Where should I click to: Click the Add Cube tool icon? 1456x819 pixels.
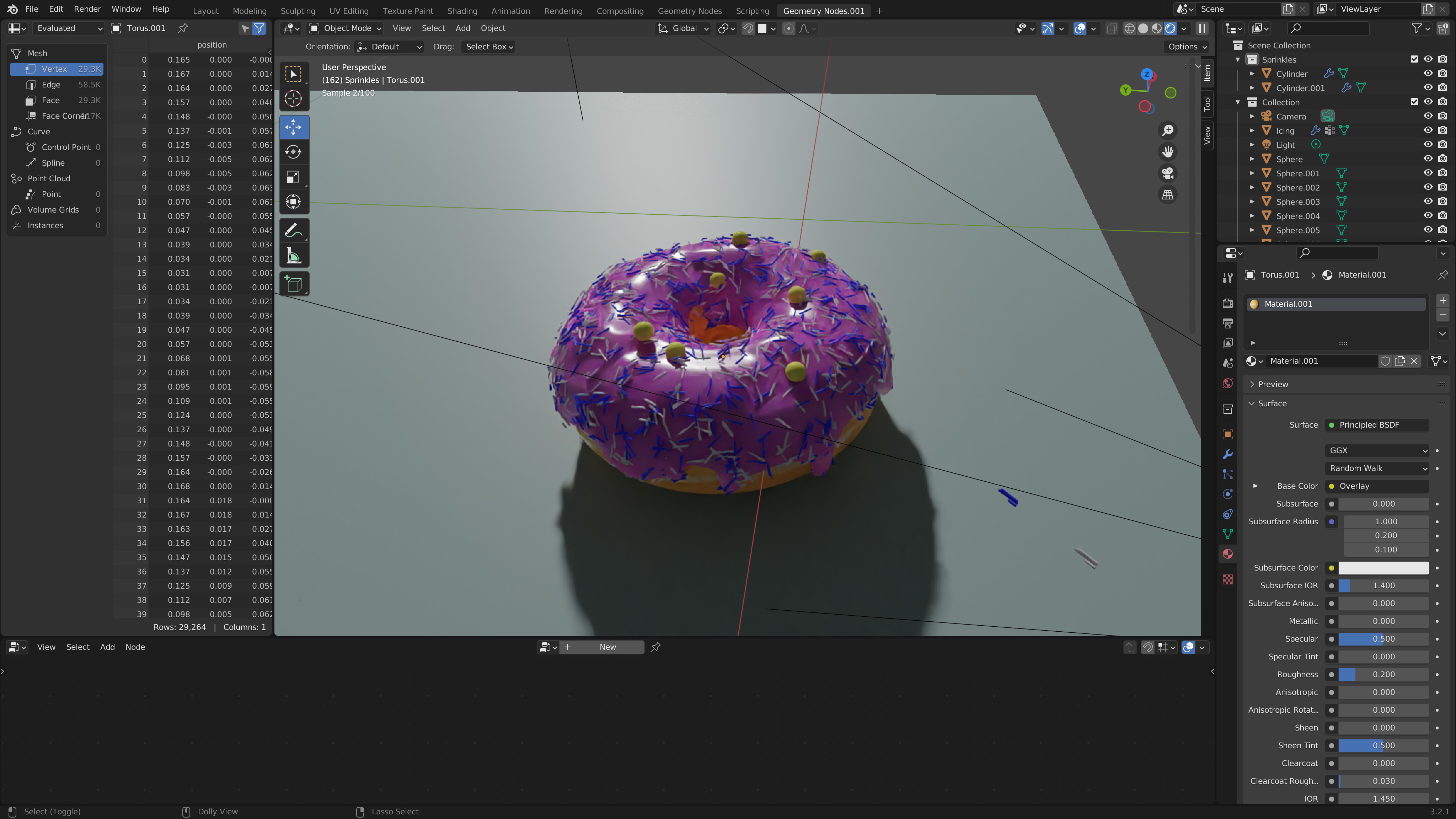coord(293,284)
